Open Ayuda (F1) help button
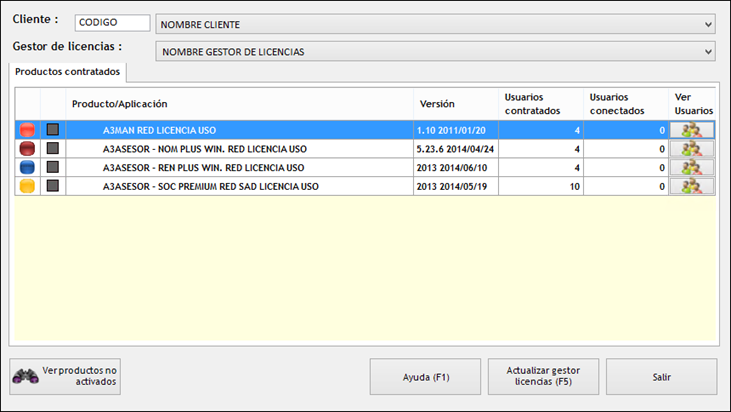The height and width of the screenshot is (412, 731). 425,377
